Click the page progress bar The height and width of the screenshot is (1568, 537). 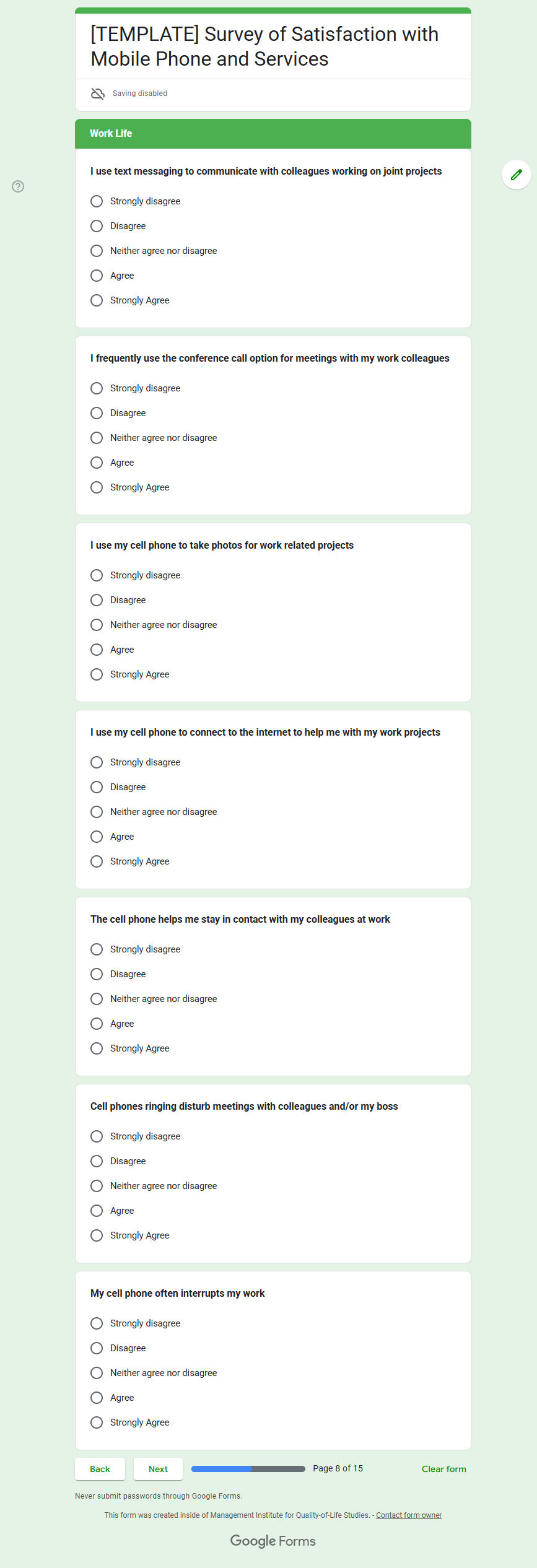coord(248,1469)
